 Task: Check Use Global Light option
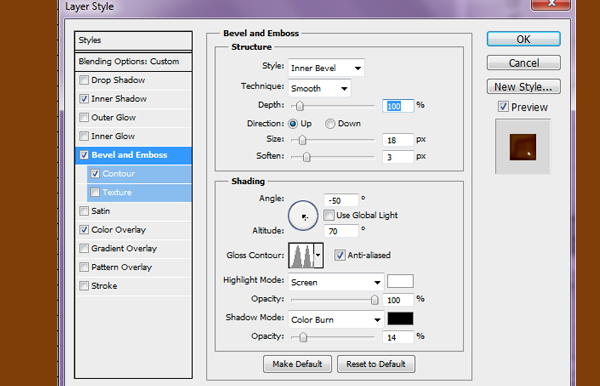pos(329,215)
